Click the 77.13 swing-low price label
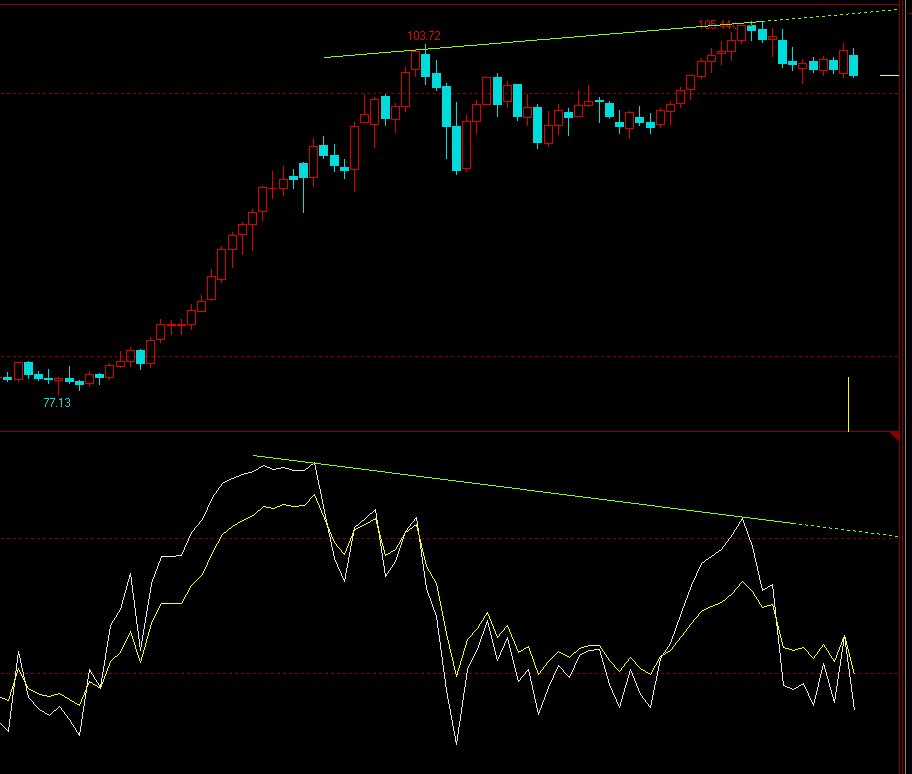Viewport: 912px width, 774px height. [57, 404]
